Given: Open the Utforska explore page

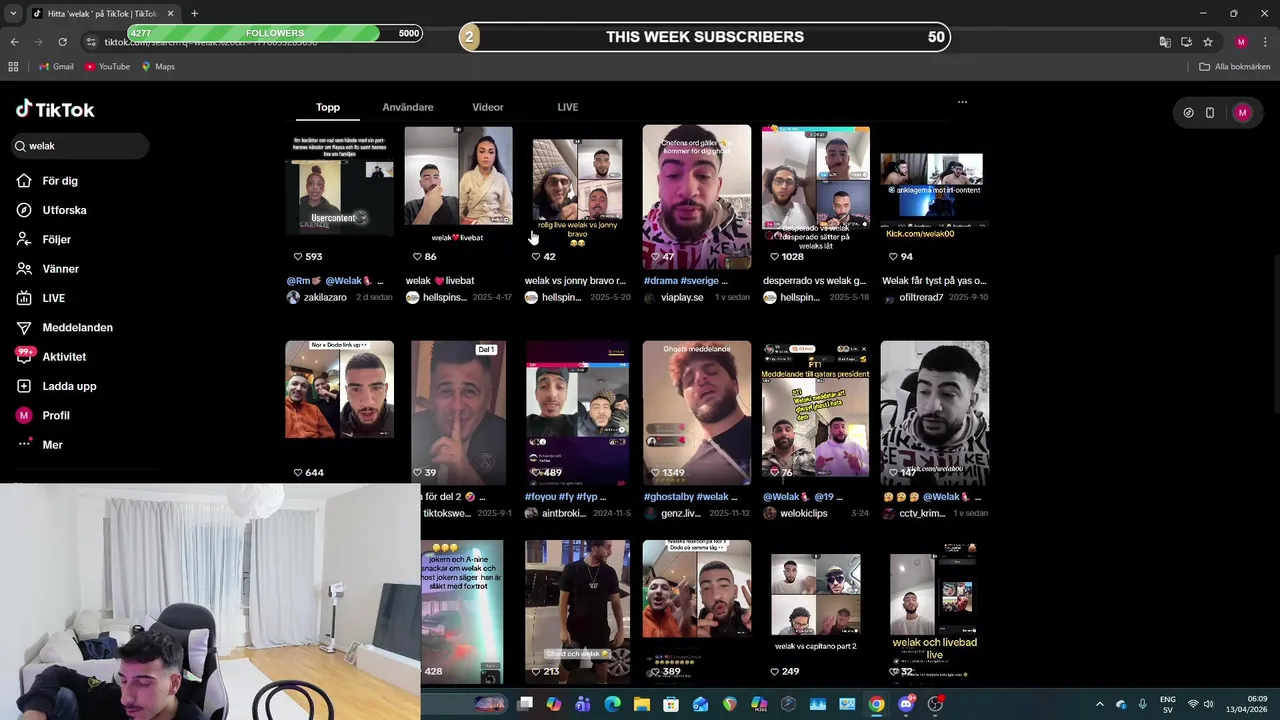Looking at the screenshot, I should click(51, 210).
